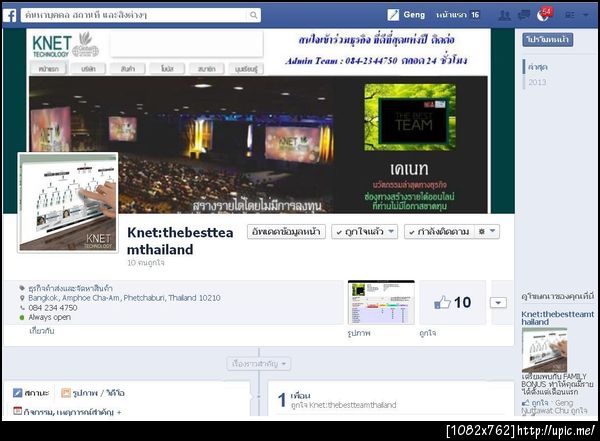Viewport: 600px width, 441px height.
Task: Go to home page link showing 16
Action: (457, 15)
